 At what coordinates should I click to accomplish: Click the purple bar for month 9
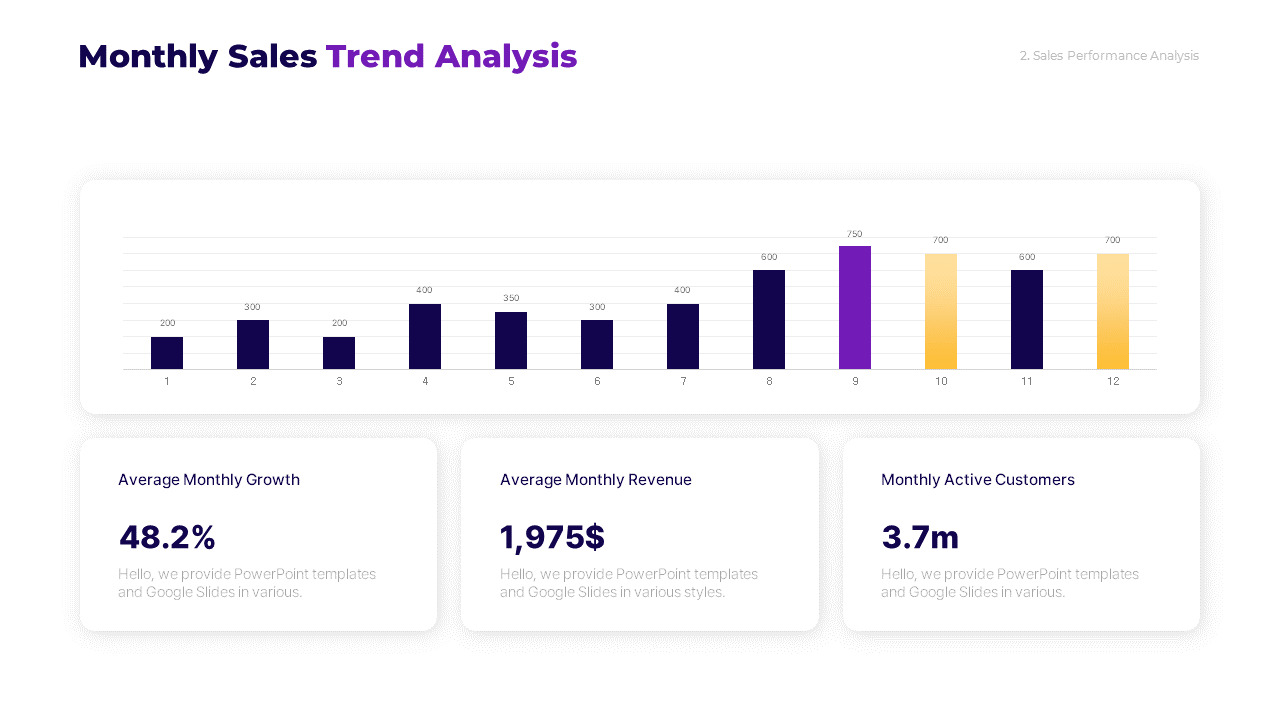pyautogui.click(x=855, y=308)
